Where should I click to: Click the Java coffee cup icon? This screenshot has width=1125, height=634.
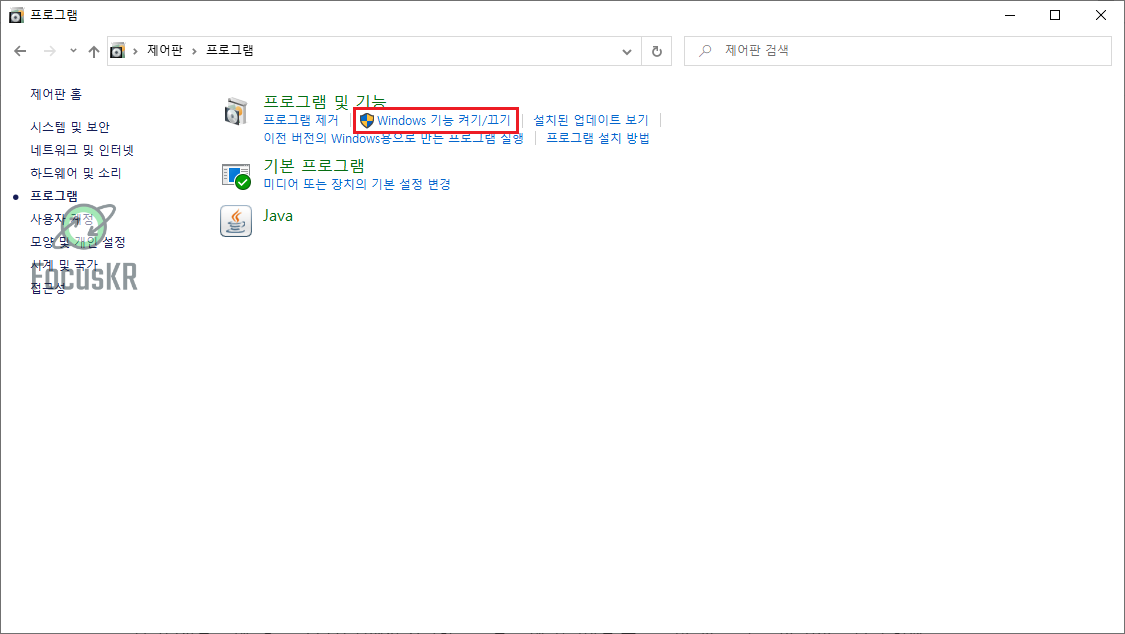(x=236, y=221)
